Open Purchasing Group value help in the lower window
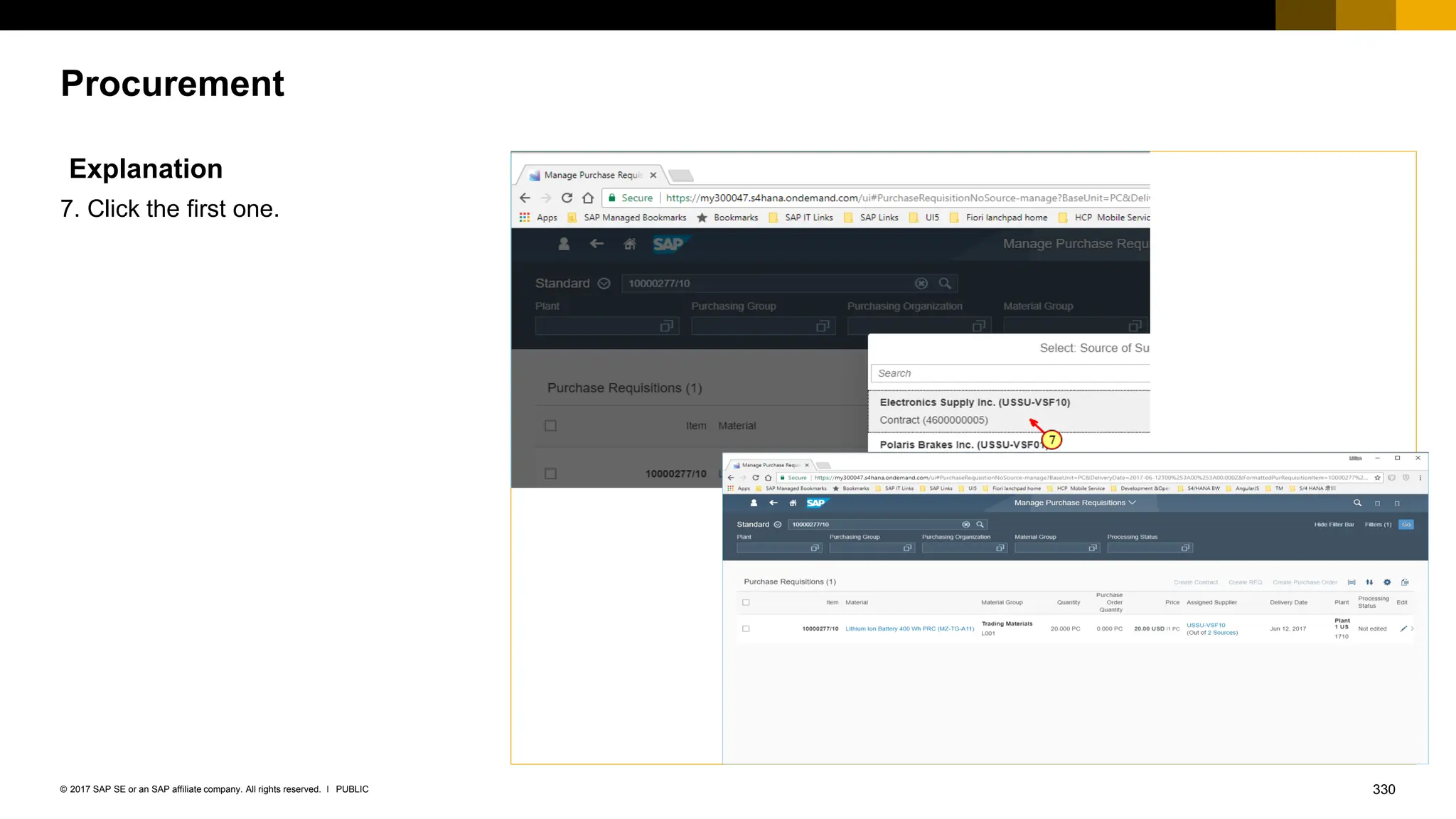 pyautogui.click(x=907, y=548)
